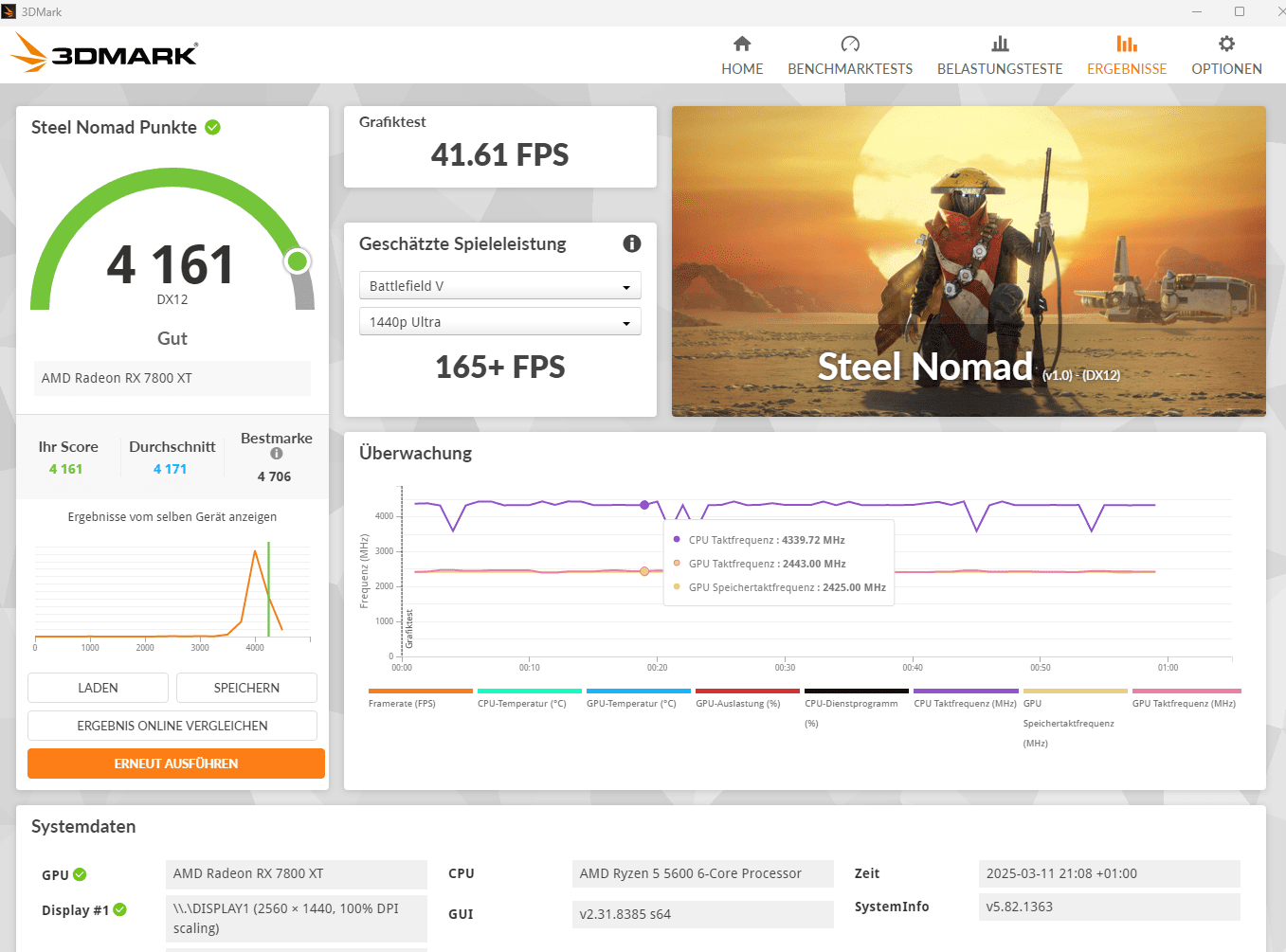The height and width of the screenshot is (952, 1286).
Task: Click 'Ergebnisse vom selben Gerät anzeigen' link
Action: [x=172, y=516]
